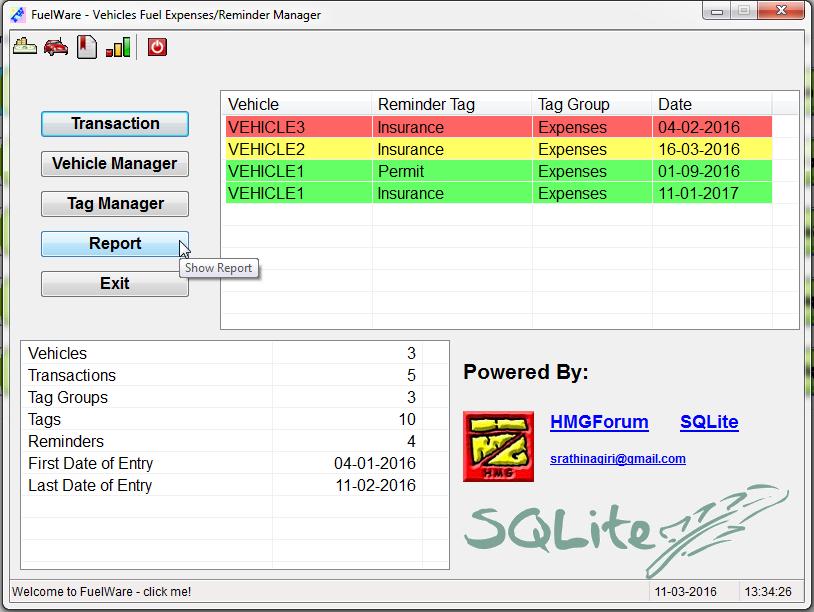Launch the Tag Manager

114,204
